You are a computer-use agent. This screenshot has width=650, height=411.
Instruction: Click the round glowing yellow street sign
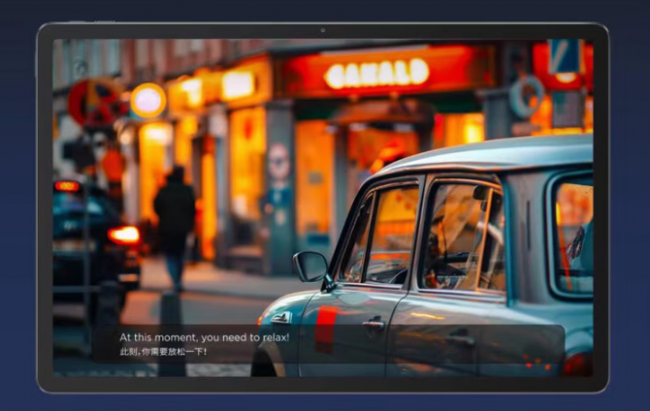click(148, 101)
